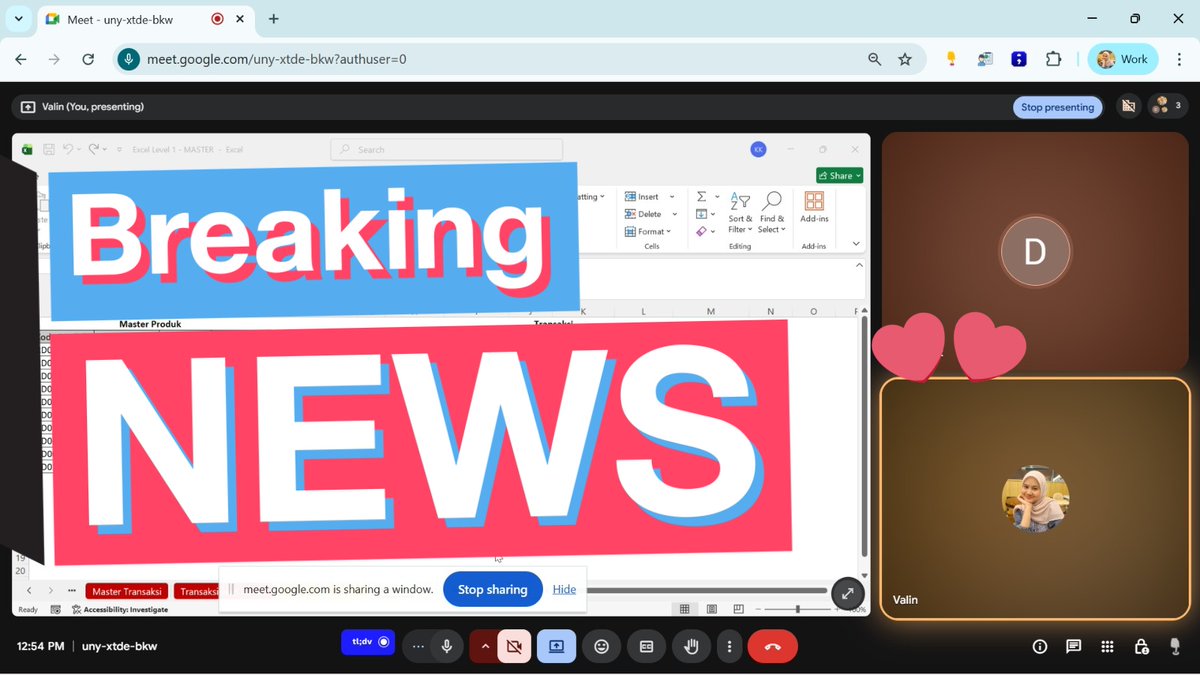The image size is (1200, 675).
Task: Leave the call with red hang-up button
Action: [x=772, y=646]
